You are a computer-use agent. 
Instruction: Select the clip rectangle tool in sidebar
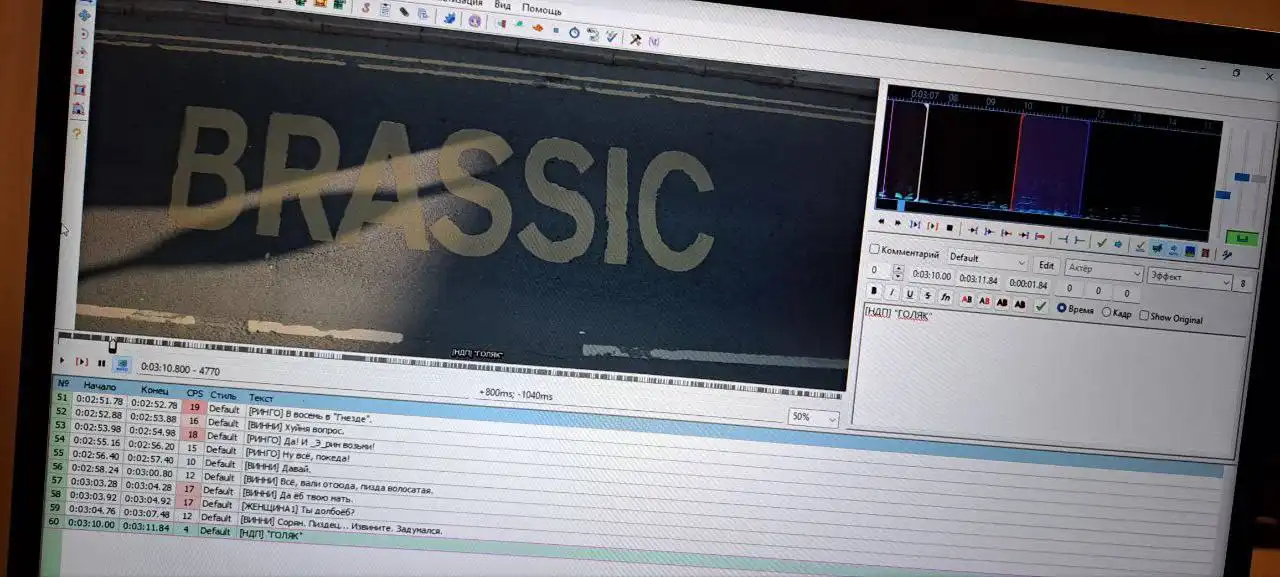(79, 90)
